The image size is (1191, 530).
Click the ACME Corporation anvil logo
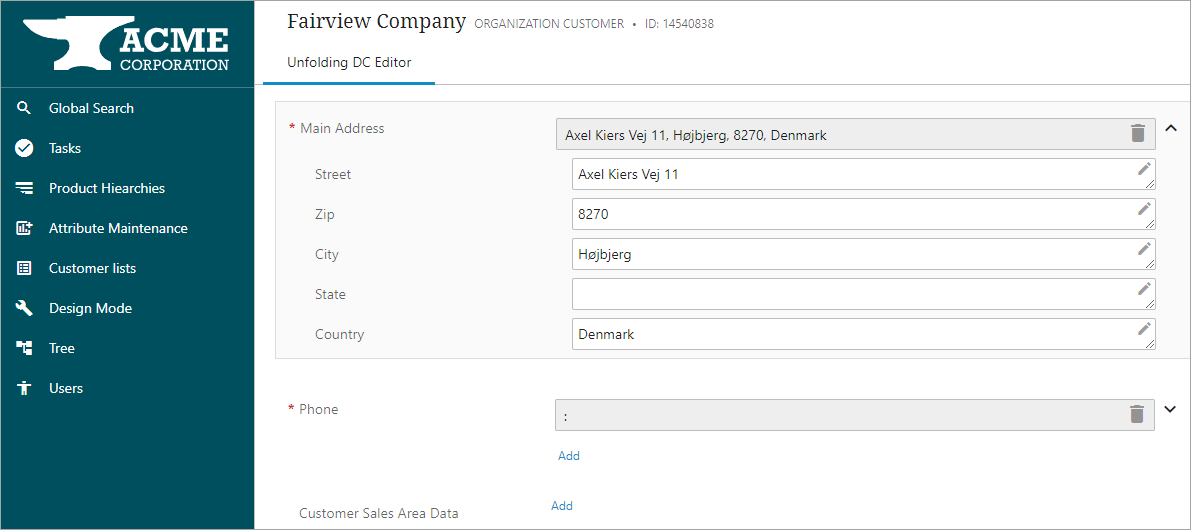127,45
